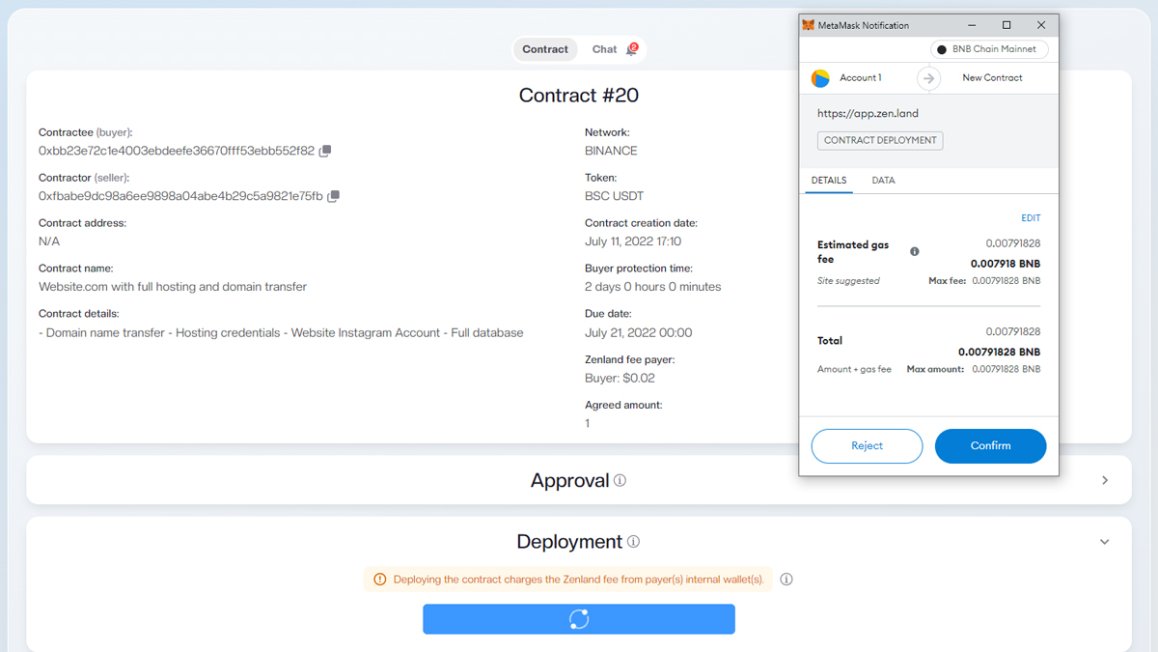The image size is (1158, 652).
Task: Click the Contract address 'N/A' value
Action: [x=49, y=241]
